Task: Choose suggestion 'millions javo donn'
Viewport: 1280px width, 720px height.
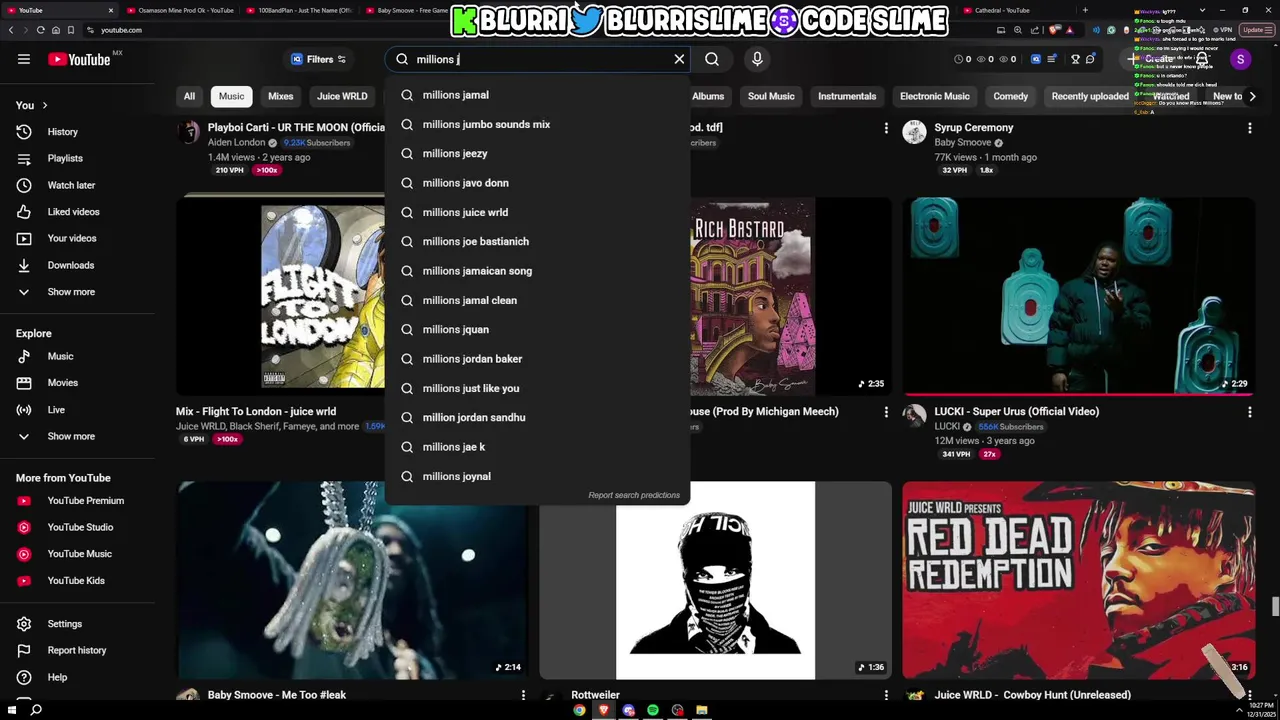Action: pos(537,183)
